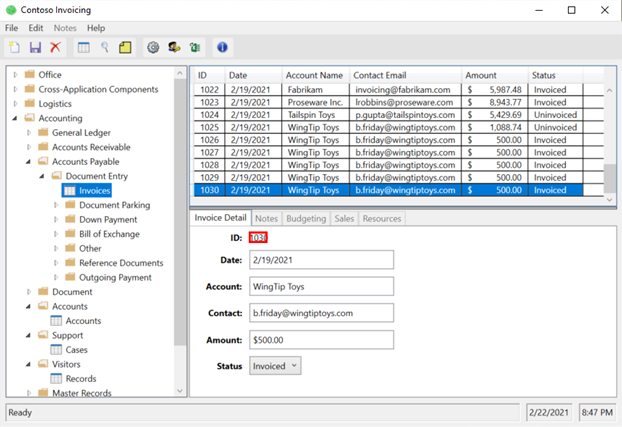This screenshot has height=427, width=622.
Task: Click the table grid toolbar icon
Action: [x=84, y=47]
